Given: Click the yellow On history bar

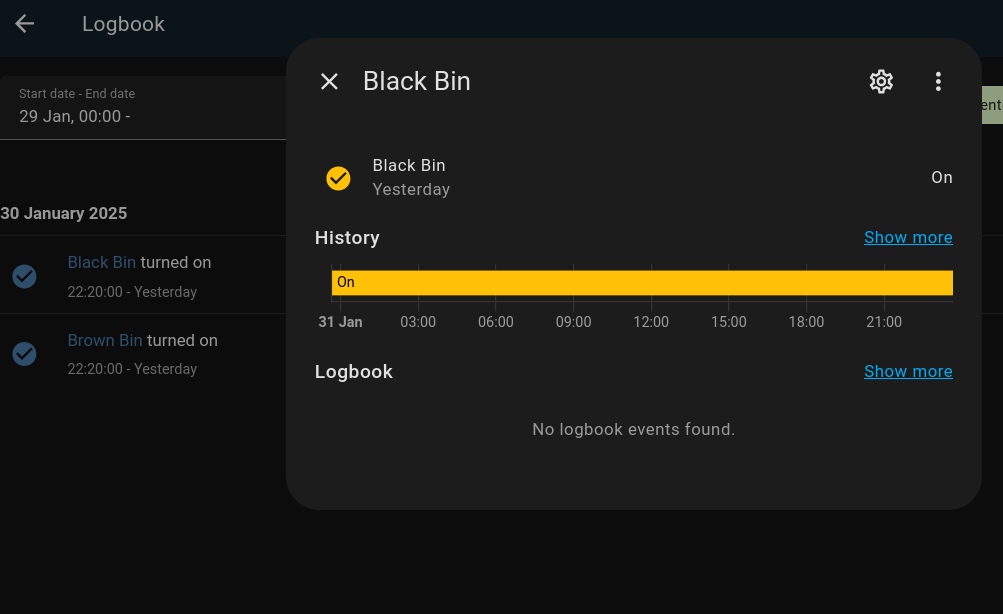Looking at the screenshot, I should pyautogui.click(x=641, y=283).
